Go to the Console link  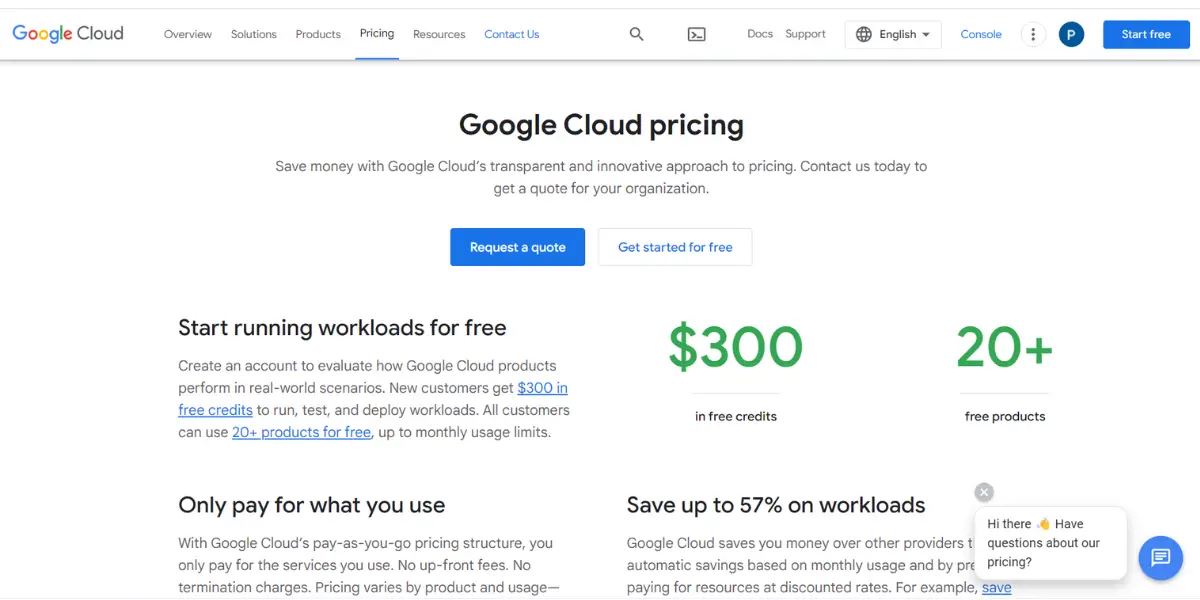[981, 34]
